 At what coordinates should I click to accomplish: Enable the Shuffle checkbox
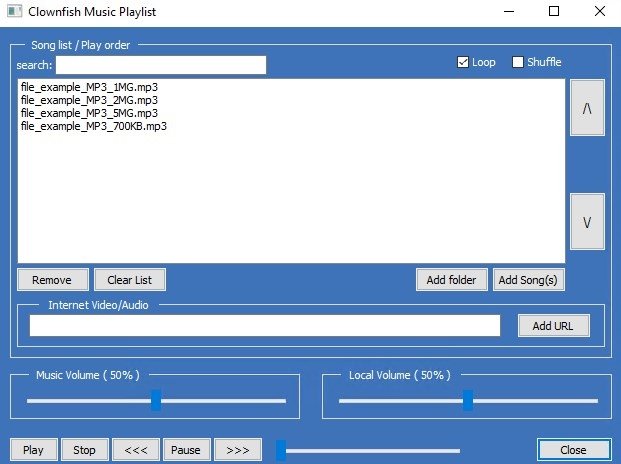[518, 62]
